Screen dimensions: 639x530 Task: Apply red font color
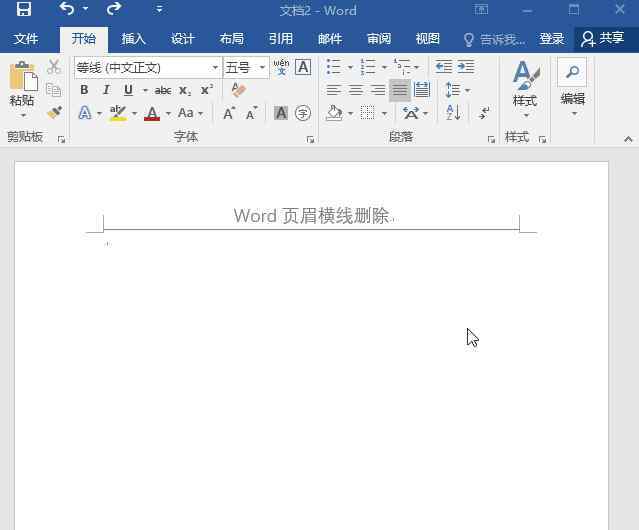[152, 113]
